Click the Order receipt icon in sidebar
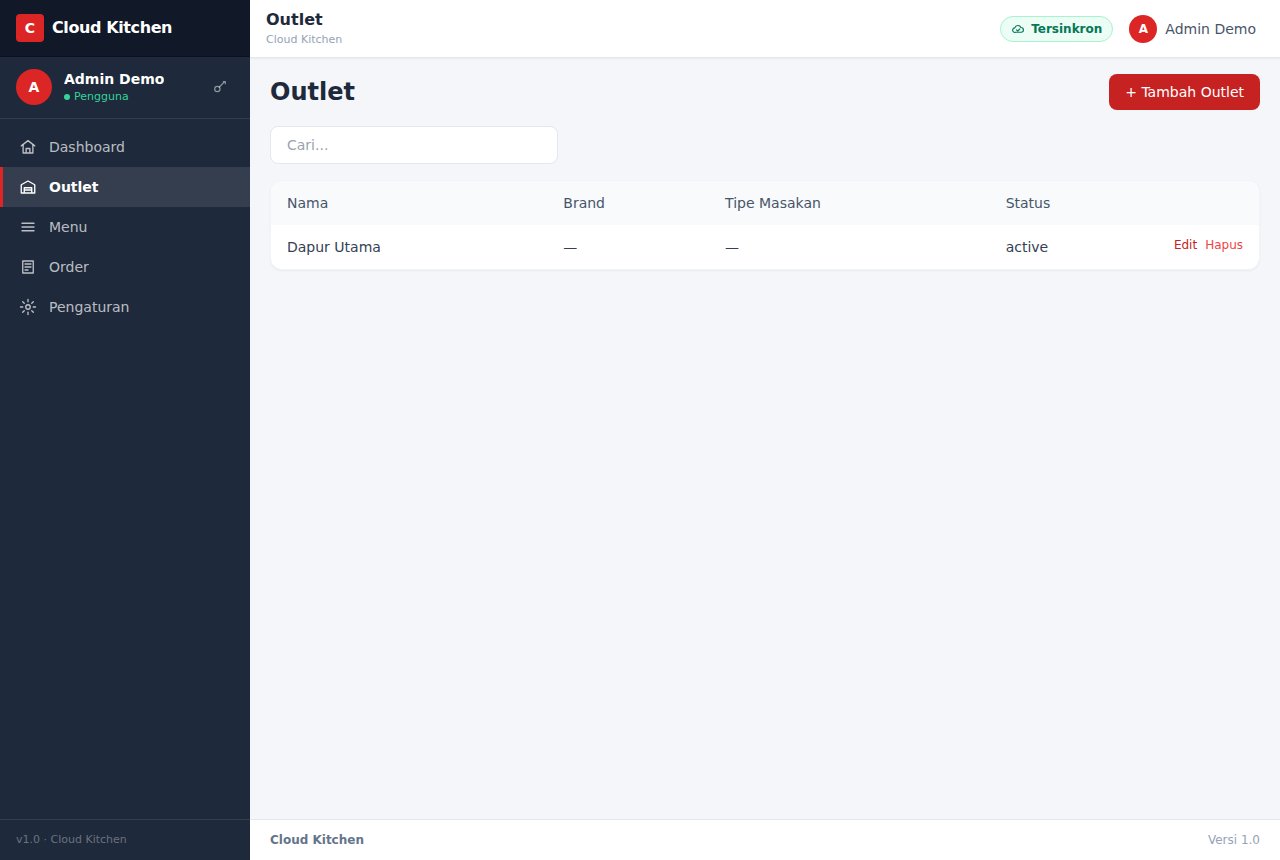Viewport: 1280px width, 860px height. [x=28, y=267]
